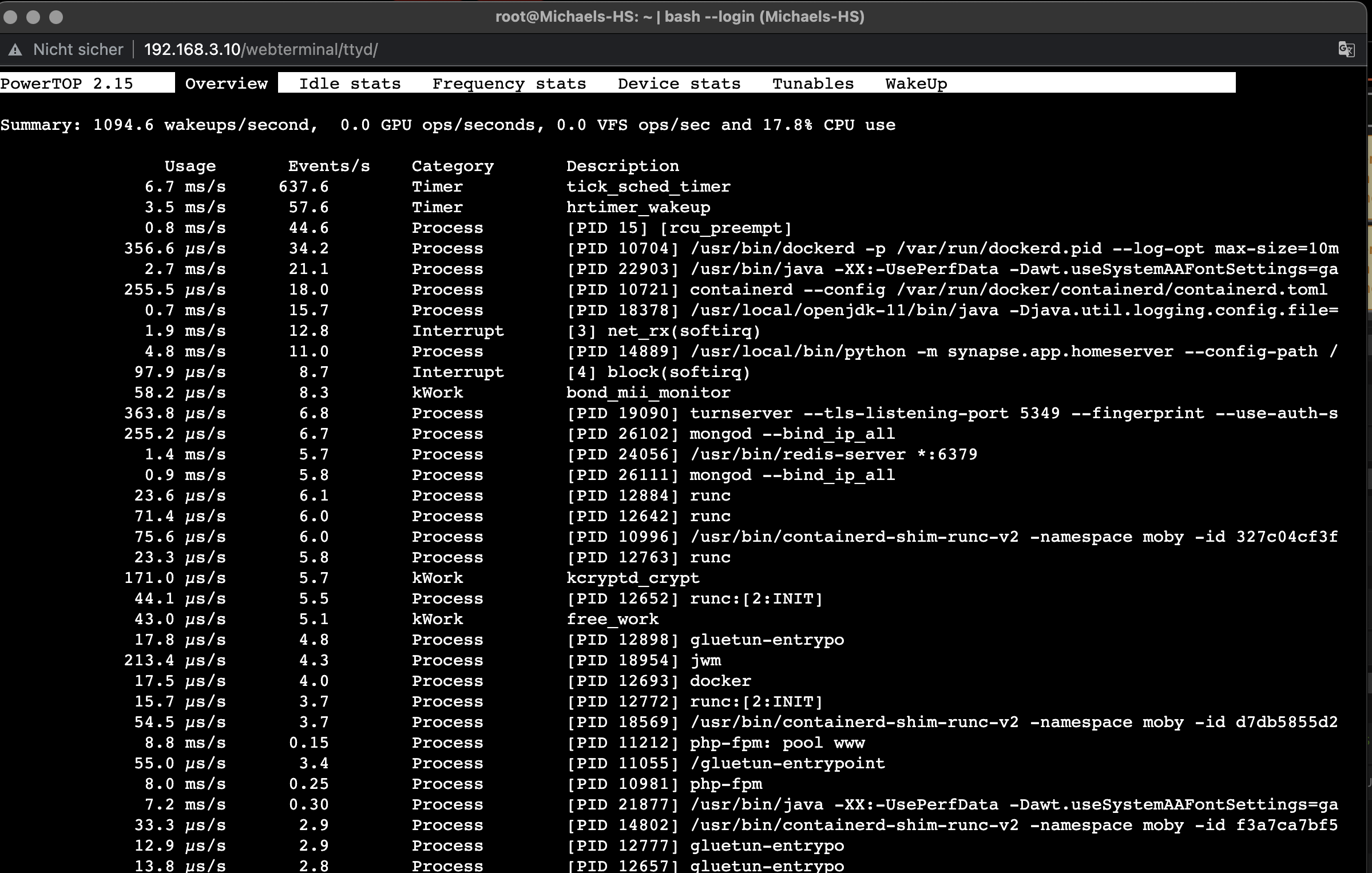Click the not-secure warning triangle icon
This screenshot has width=1372, height=873.
tap(15, 50)
